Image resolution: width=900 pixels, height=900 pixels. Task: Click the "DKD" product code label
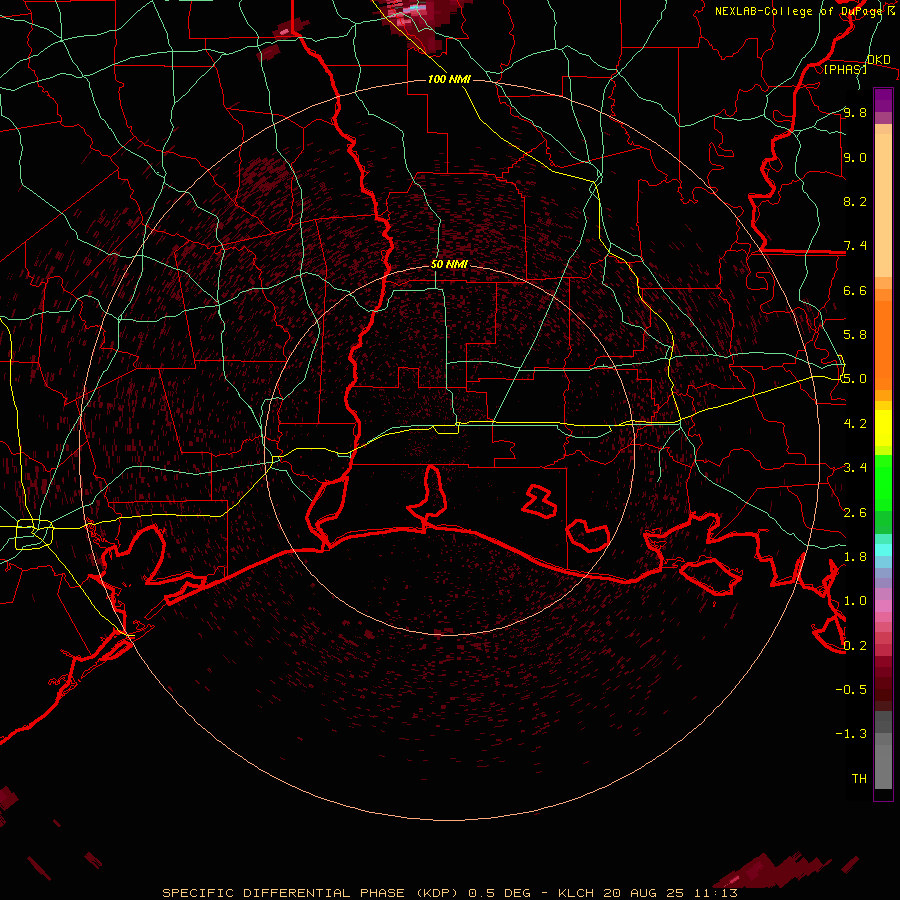point(878,60)
